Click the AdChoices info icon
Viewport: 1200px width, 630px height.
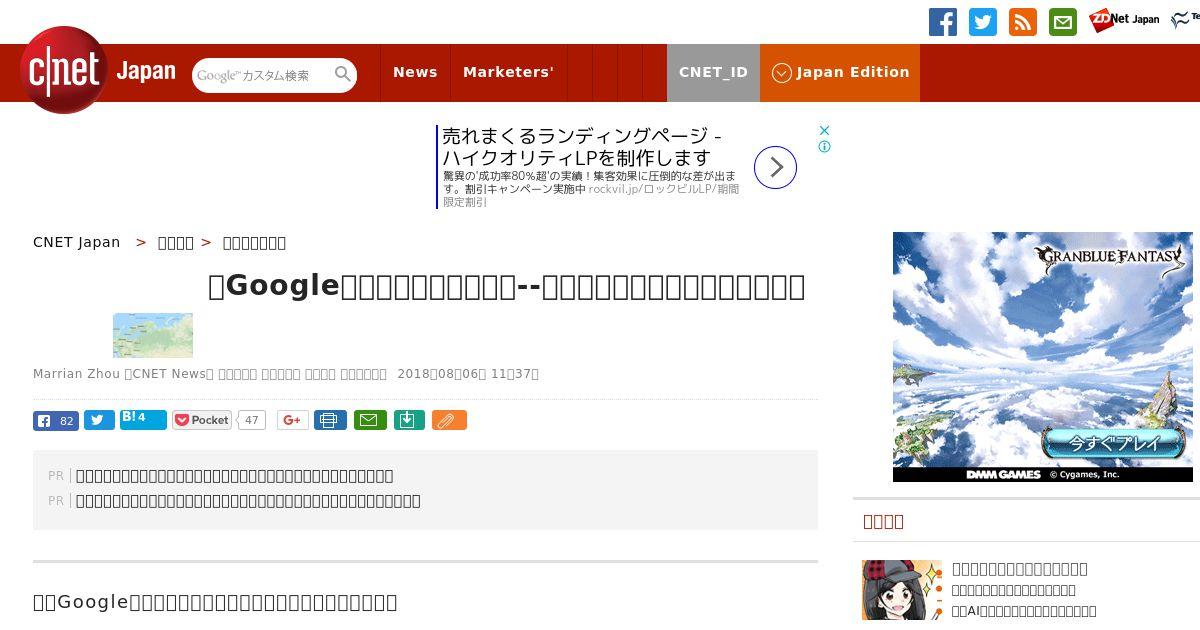pyautogui.click(x=825, y=146)
